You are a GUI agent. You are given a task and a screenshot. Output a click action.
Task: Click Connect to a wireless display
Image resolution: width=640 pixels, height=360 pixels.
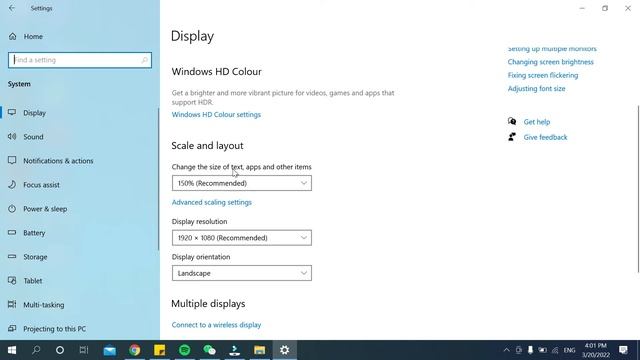click(216, 325)
